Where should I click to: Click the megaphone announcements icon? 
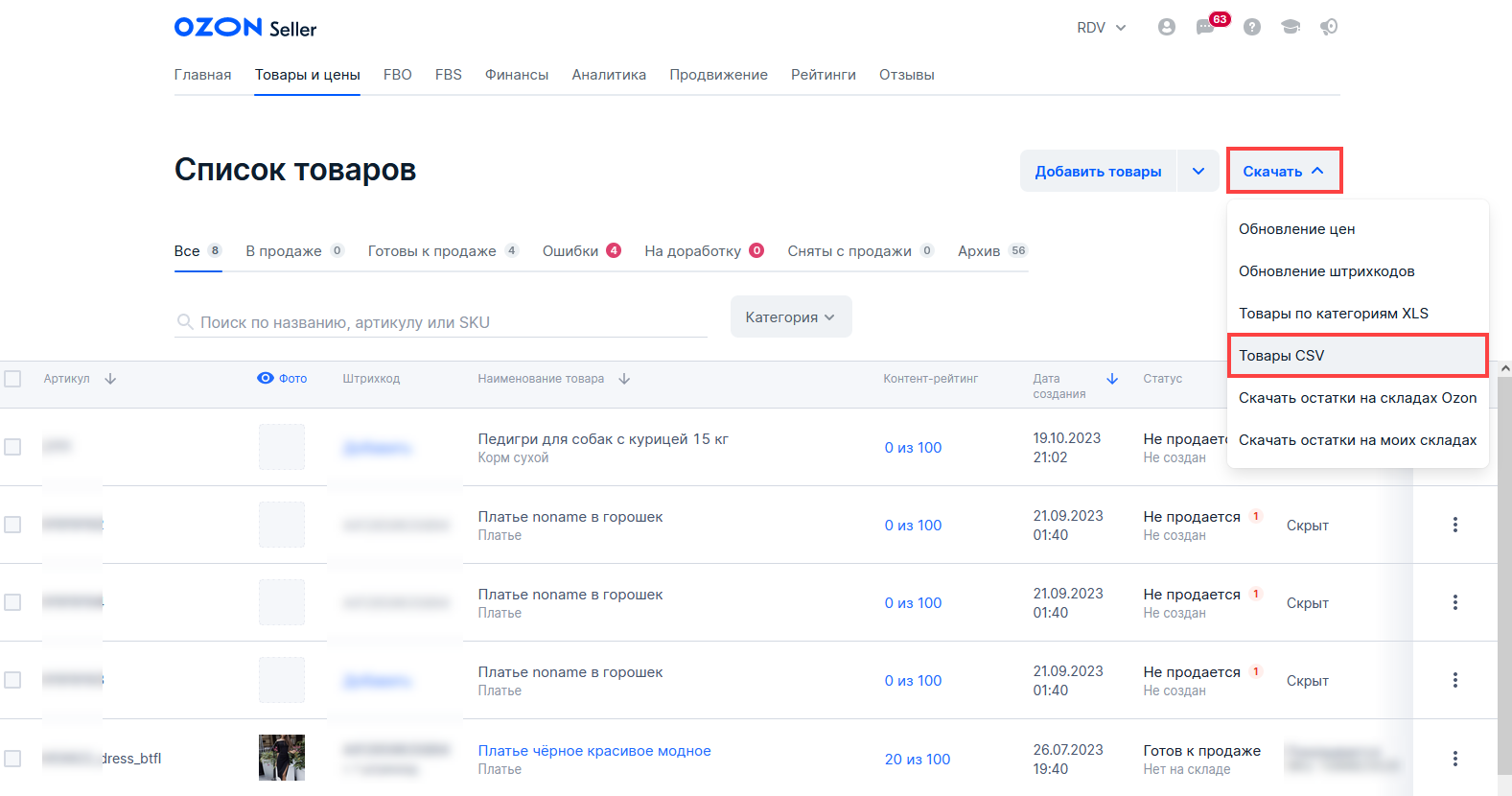[1329, 28]
